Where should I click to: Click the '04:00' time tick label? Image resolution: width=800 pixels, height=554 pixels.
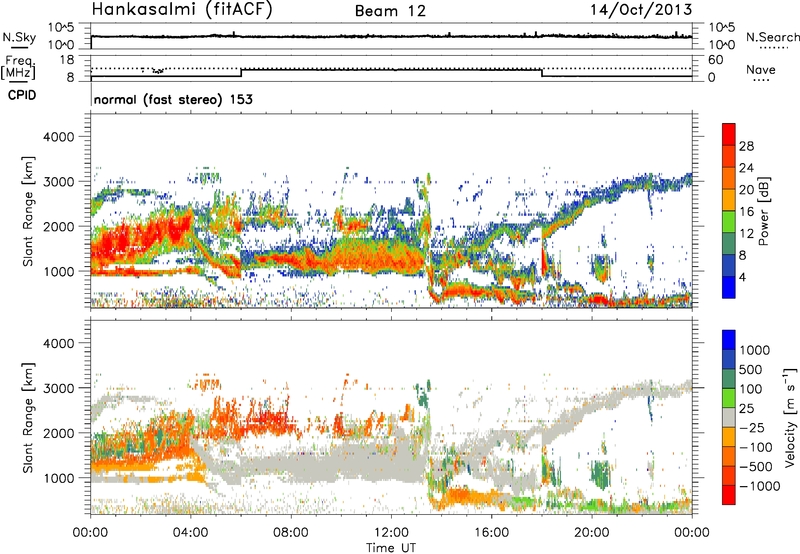(x=191, y=533)
